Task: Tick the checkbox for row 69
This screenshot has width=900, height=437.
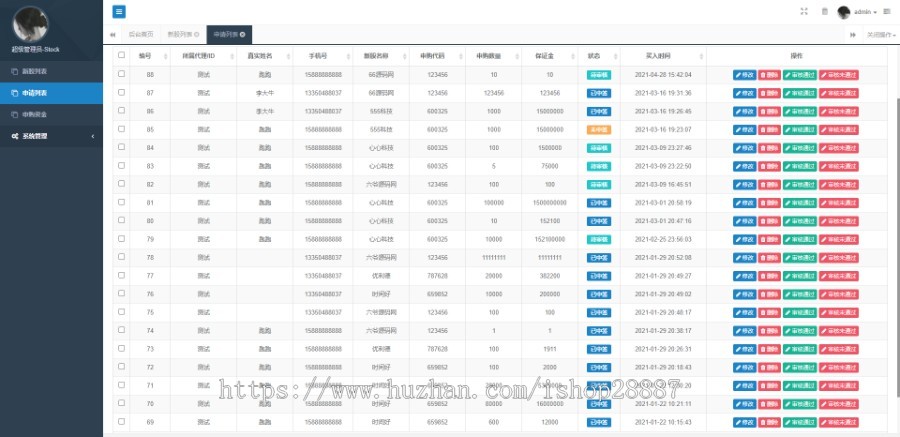Action: (x=121, y=421)
